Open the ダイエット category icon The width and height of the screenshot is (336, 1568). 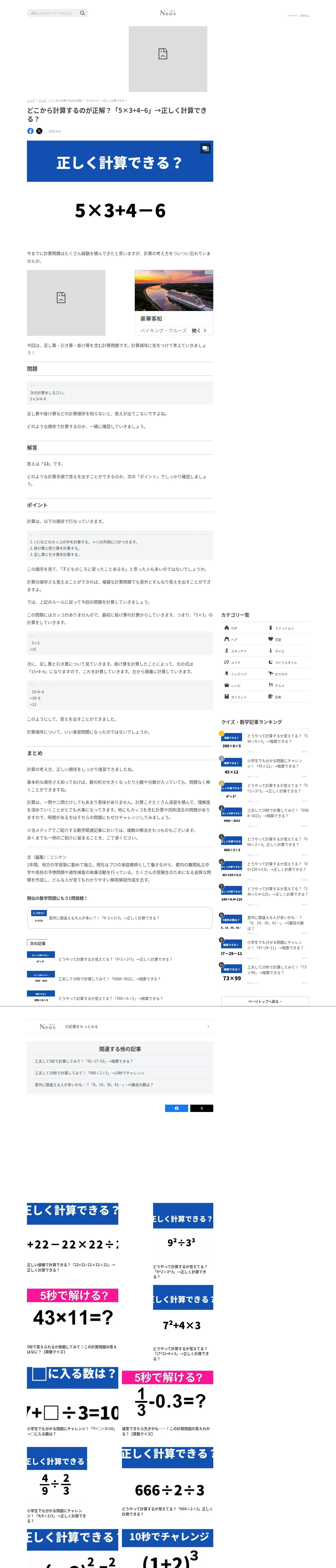(227, 697)
